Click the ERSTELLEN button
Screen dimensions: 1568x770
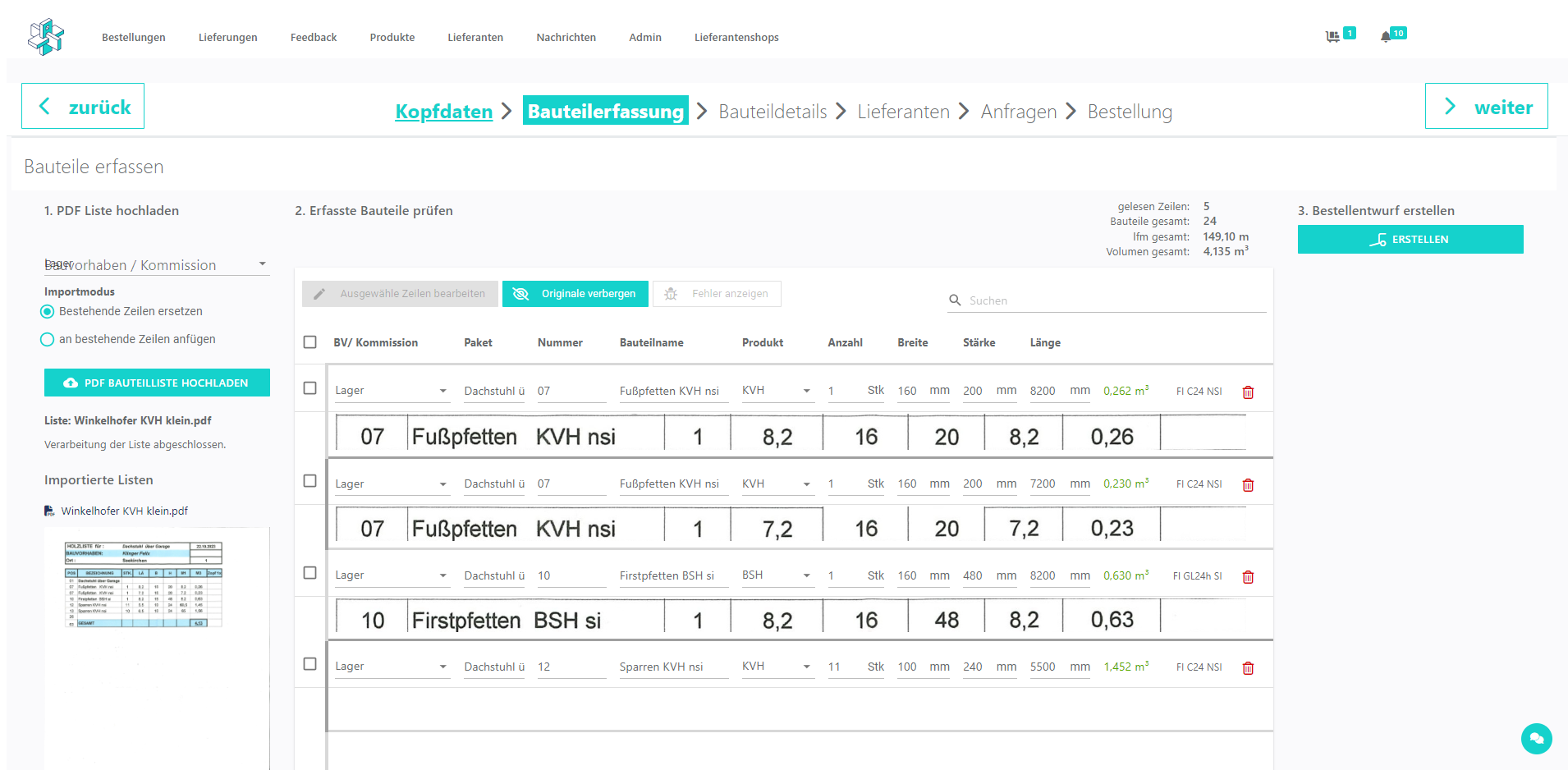(x=1410, y=240)
